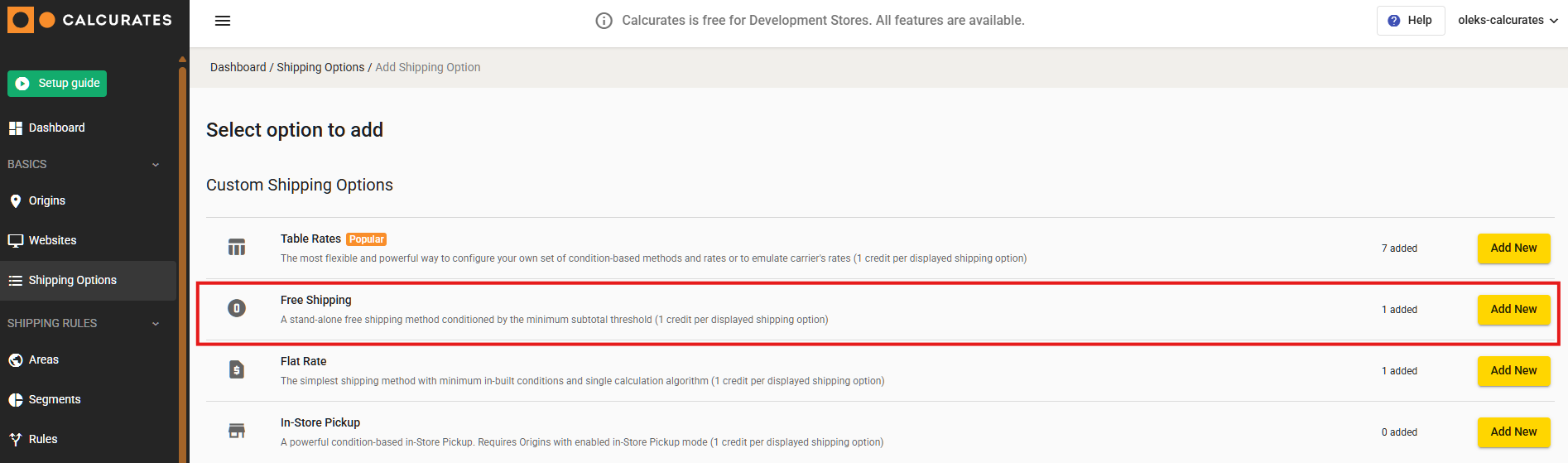The width and height of the screenshot is (1568, 463).
Task: Go to Shipping Options breadcrumb link
Action: click(320, 67)
